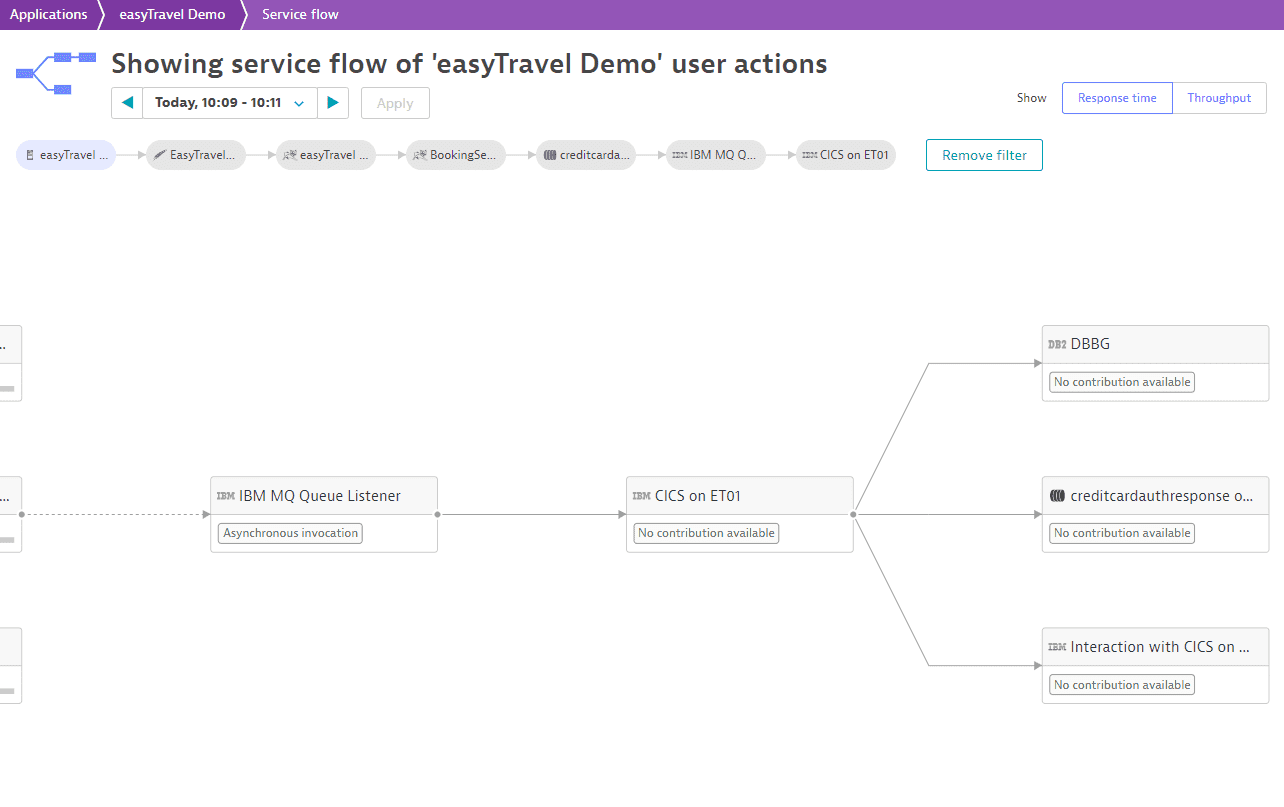
Task: Open easyTravel Demo breadcrumb
Action: coord(172,15)
